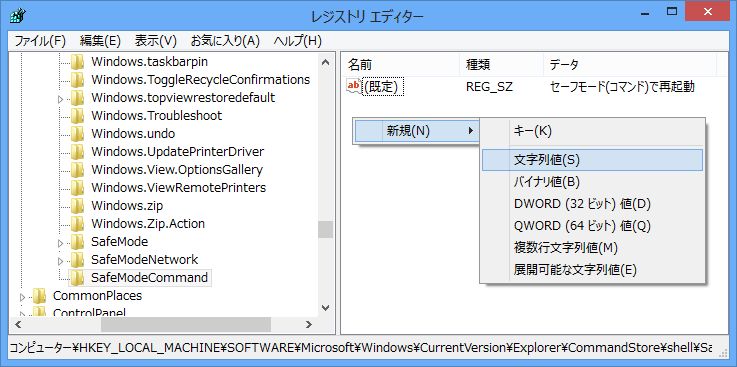This screenshot has height=367, width=737.
Task: Choose QWORD (64 ビット) 値(Q)
Action: (x=592, y=226)
